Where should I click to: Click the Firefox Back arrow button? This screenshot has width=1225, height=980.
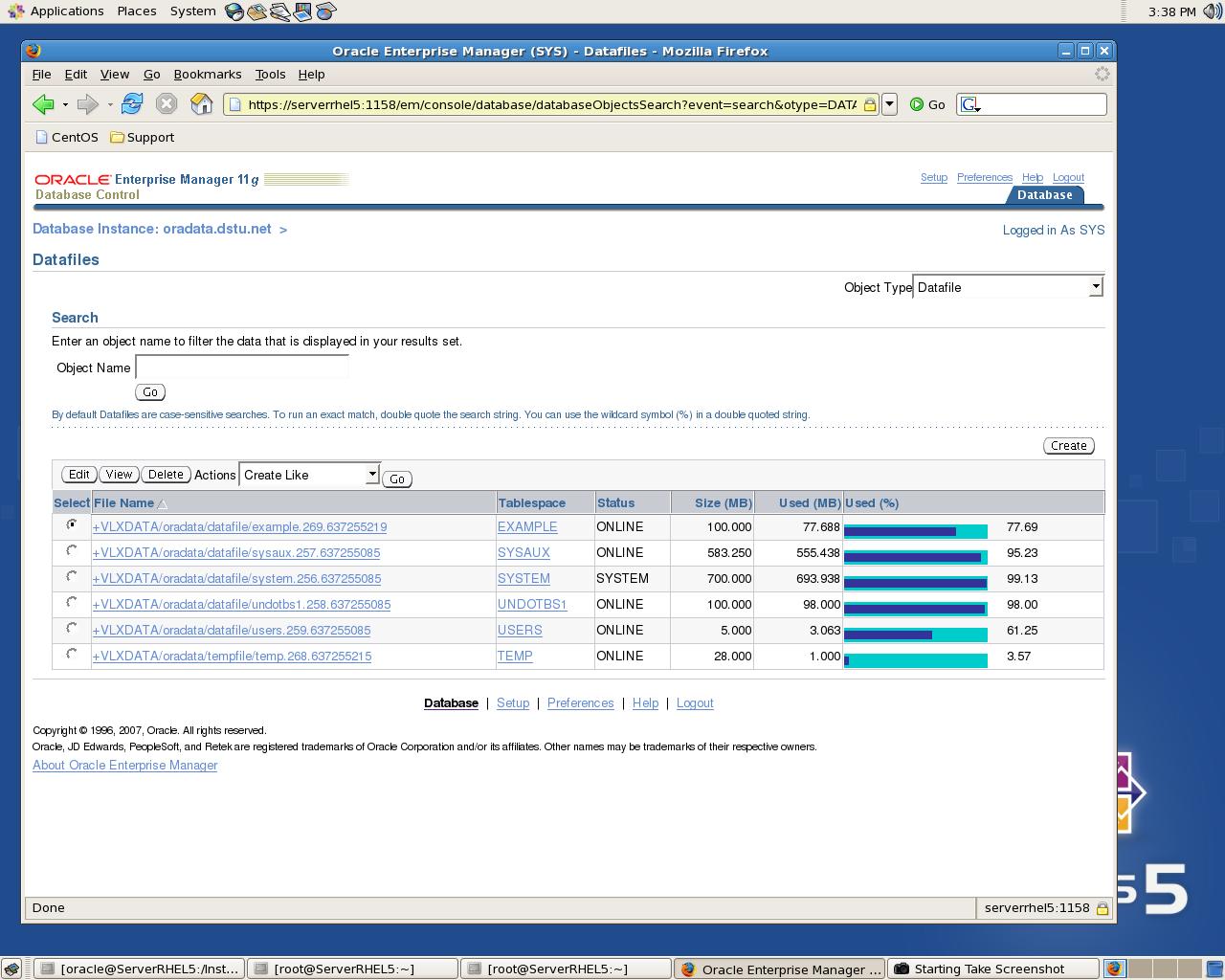point(43,104)
